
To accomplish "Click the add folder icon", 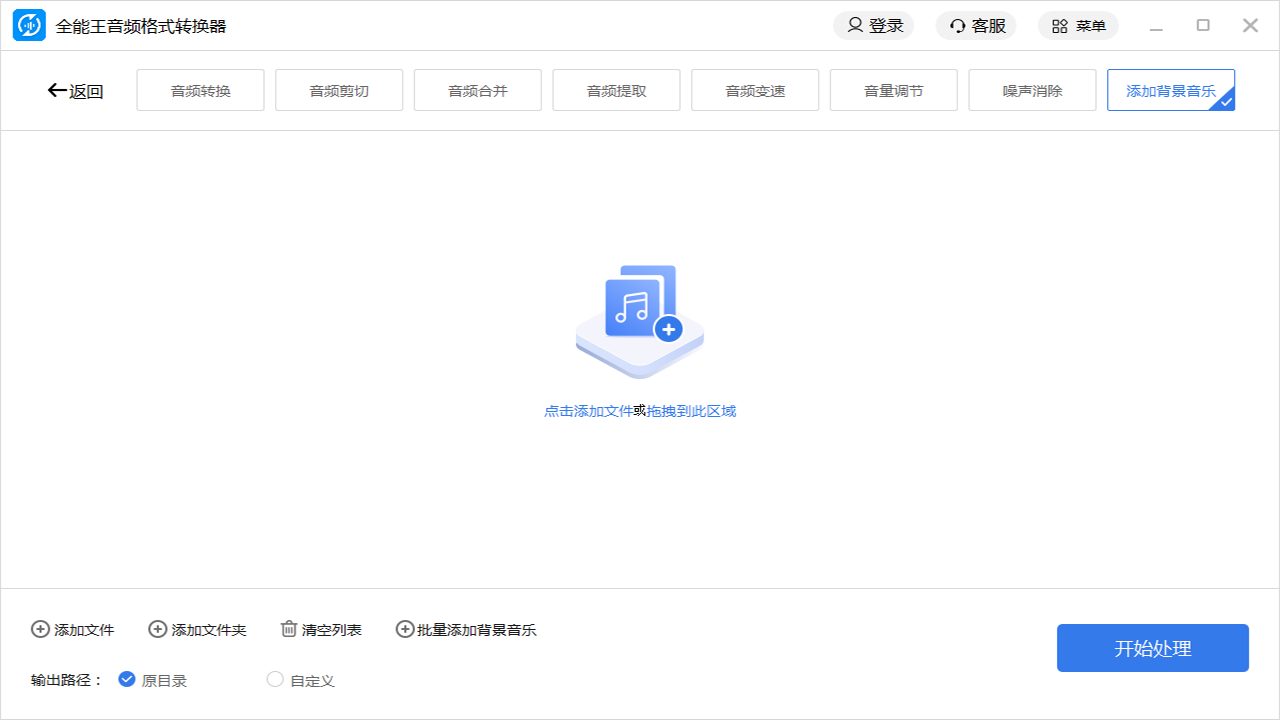I will pos(156,629).
